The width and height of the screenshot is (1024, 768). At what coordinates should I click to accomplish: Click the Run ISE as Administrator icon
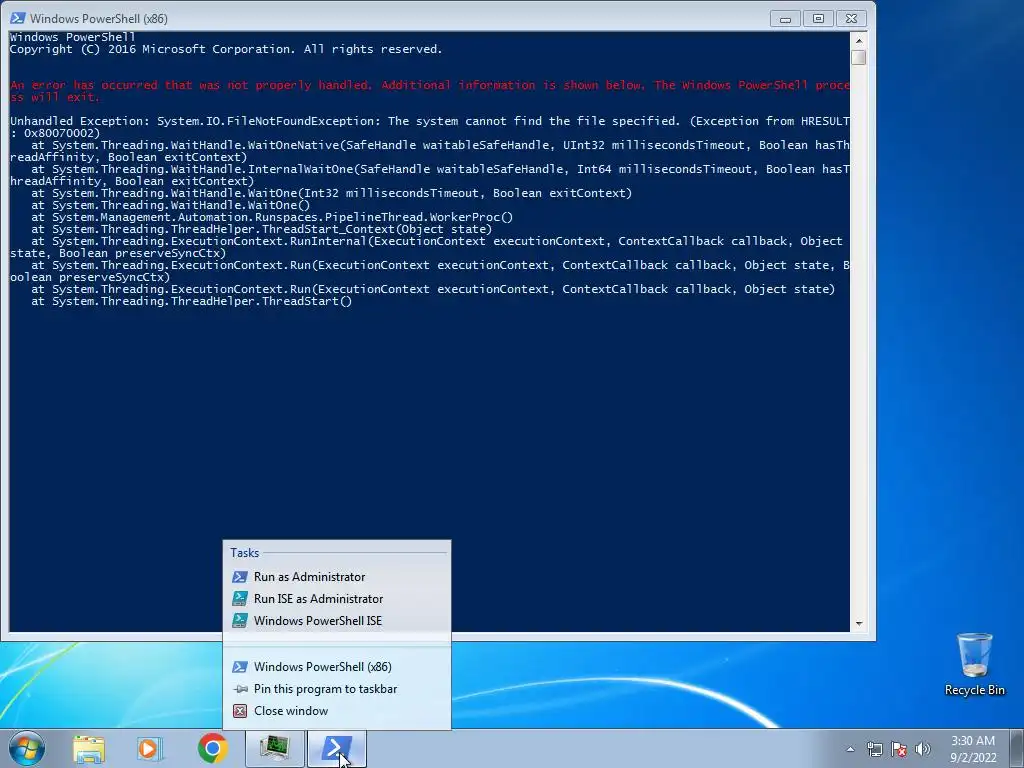pos(240,599)
